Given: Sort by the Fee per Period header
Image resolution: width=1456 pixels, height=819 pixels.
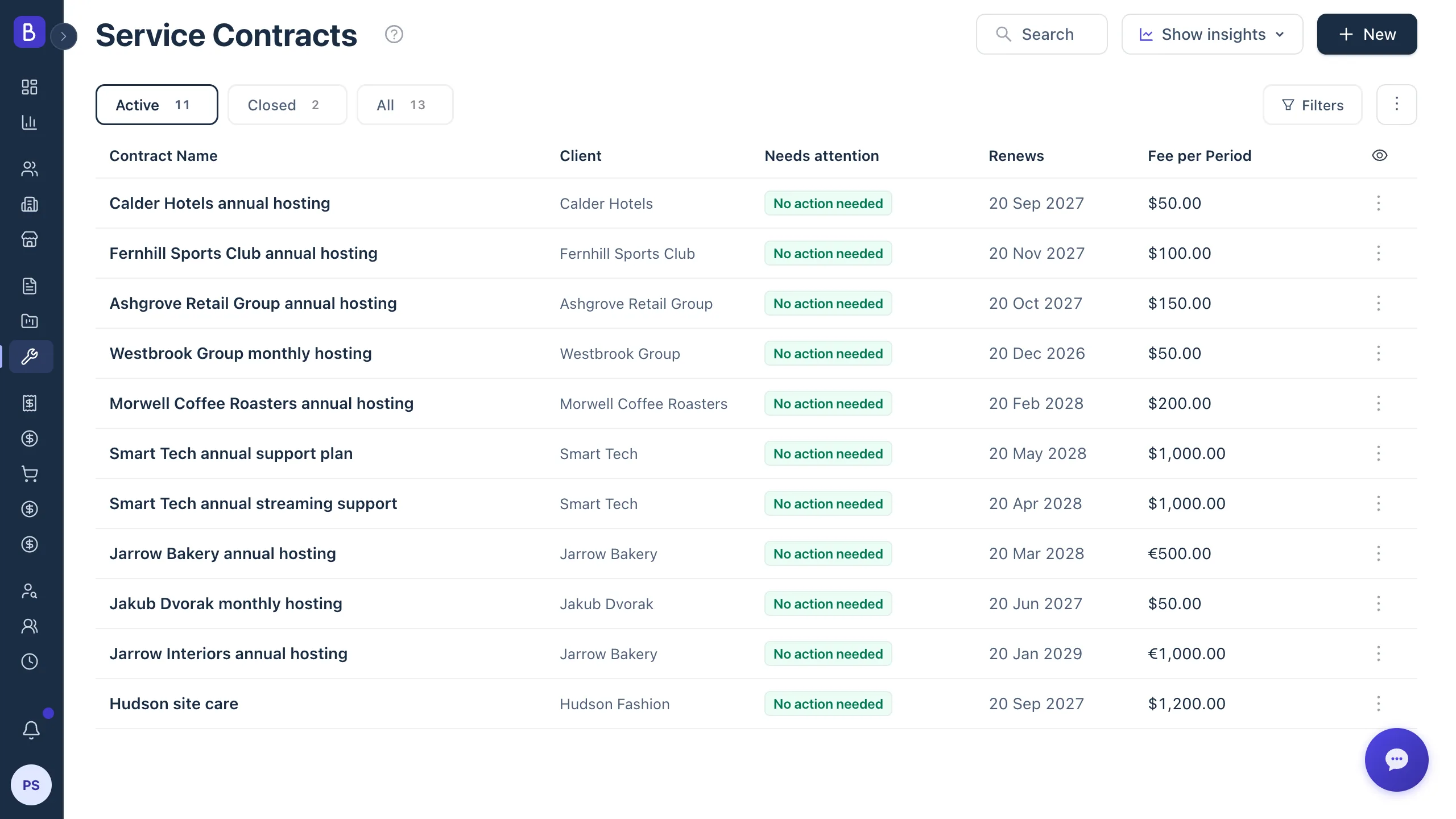Looking at the screenshot, I should pos(1199,156).
